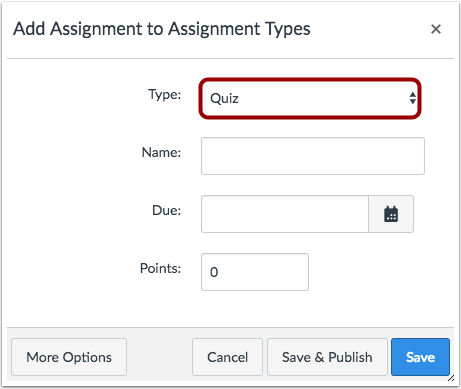
Task: Click inside the Due date field
Action: click(285, 214)
